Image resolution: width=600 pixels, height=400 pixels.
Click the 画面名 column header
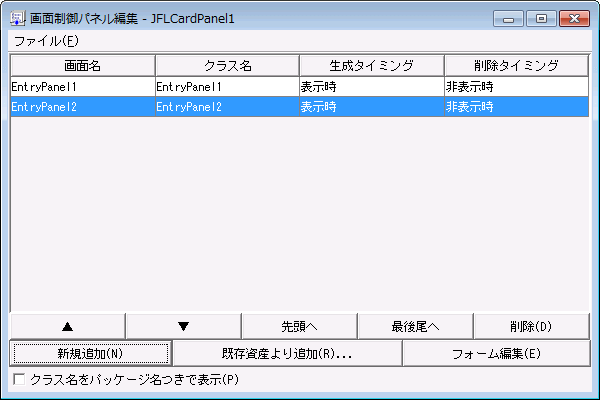pos(83,66)
